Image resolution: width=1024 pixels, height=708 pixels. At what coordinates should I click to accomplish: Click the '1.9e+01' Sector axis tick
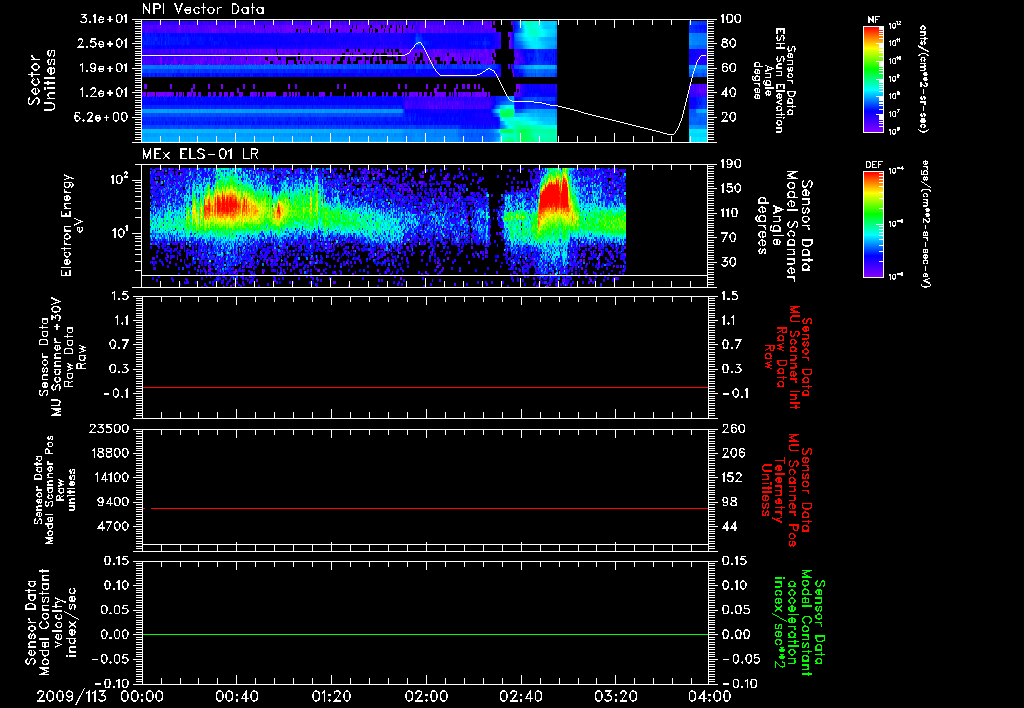click(104, 68)
